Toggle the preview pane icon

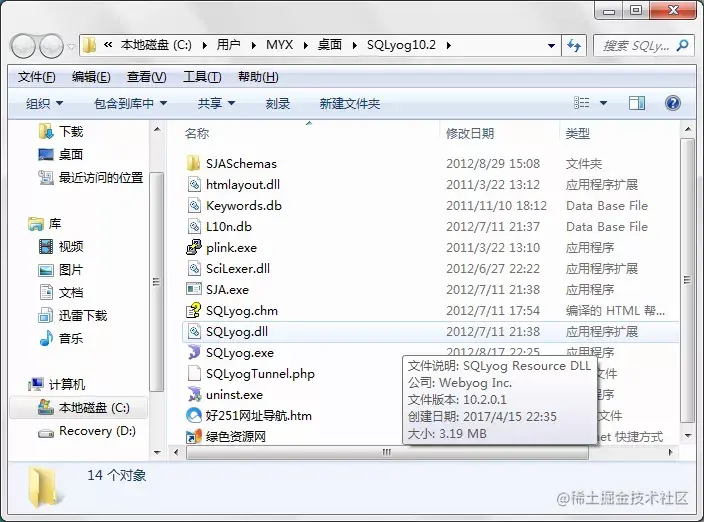click(637, 103)
